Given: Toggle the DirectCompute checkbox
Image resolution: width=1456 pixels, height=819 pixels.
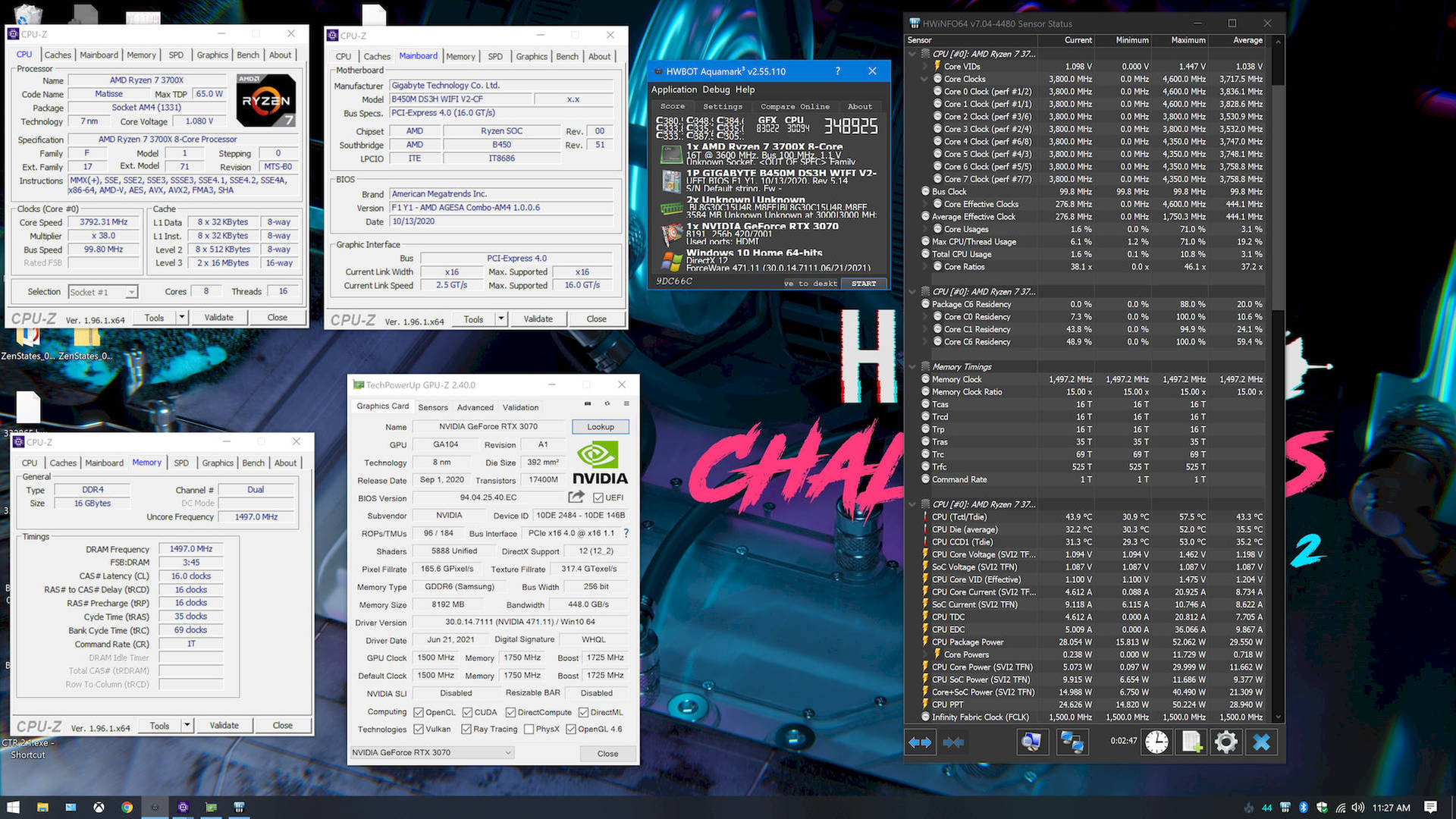Looking at the screenshot, I should point(511,712).
